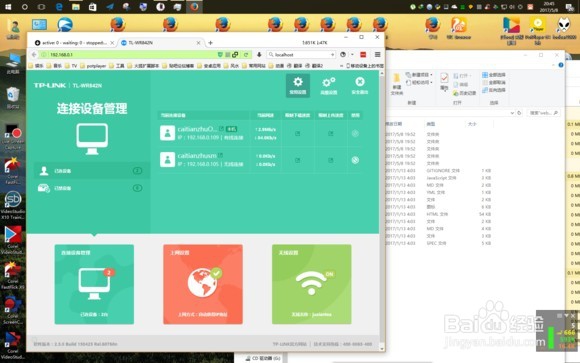
Task: Open the 新建项目 dropdown in Explorer
Action: point(419,75)
